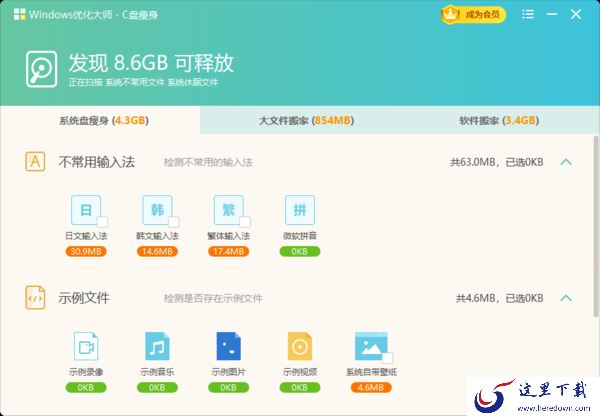Click the 示例视频 label
This screenshot has width=600, height=416.
pos(300,372)
